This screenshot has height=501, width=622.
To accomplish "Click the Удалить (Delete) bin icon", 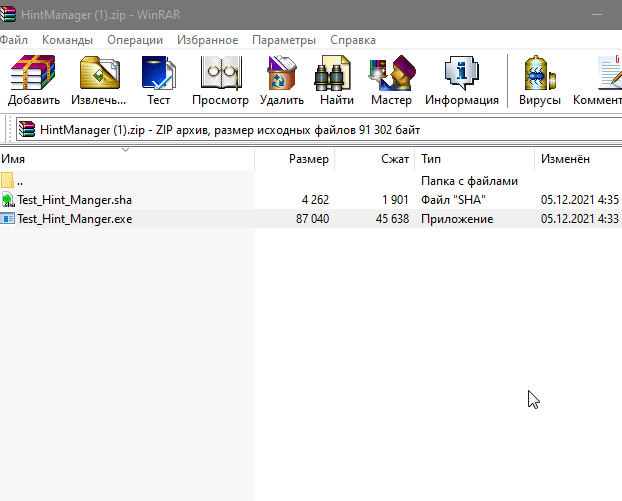I will [282, 73].
